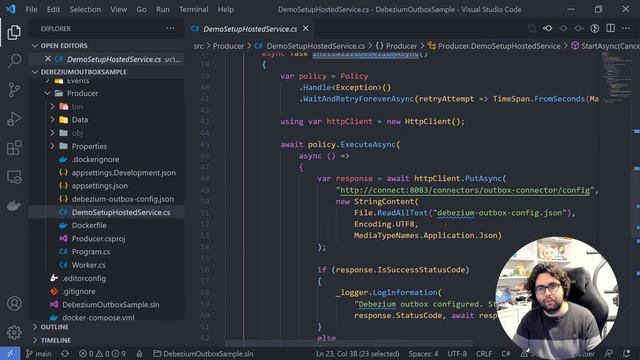640x360 pixels.
Task: Select language mode C# in status bar
Action: [x=506, y=353]
